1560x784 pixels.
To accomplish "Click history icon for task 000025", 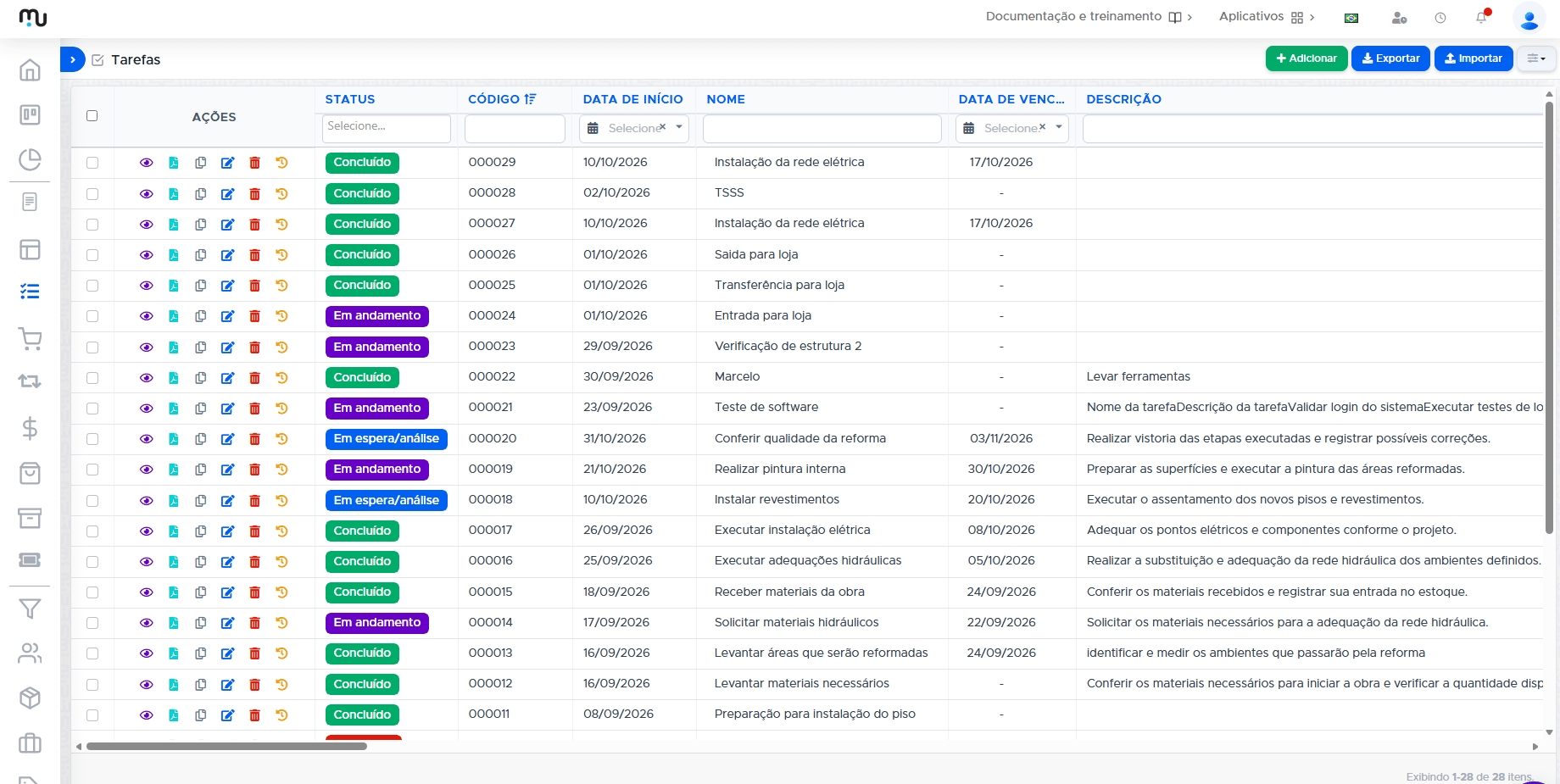I will click(281, 285).
